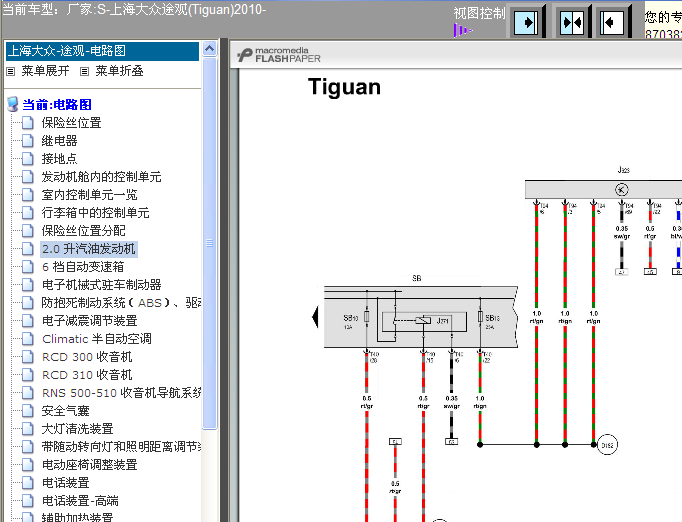The width and height of the screenshot is (682, 522).
Task: Click the D182 circle node in diagram
Action: [607, 445]
